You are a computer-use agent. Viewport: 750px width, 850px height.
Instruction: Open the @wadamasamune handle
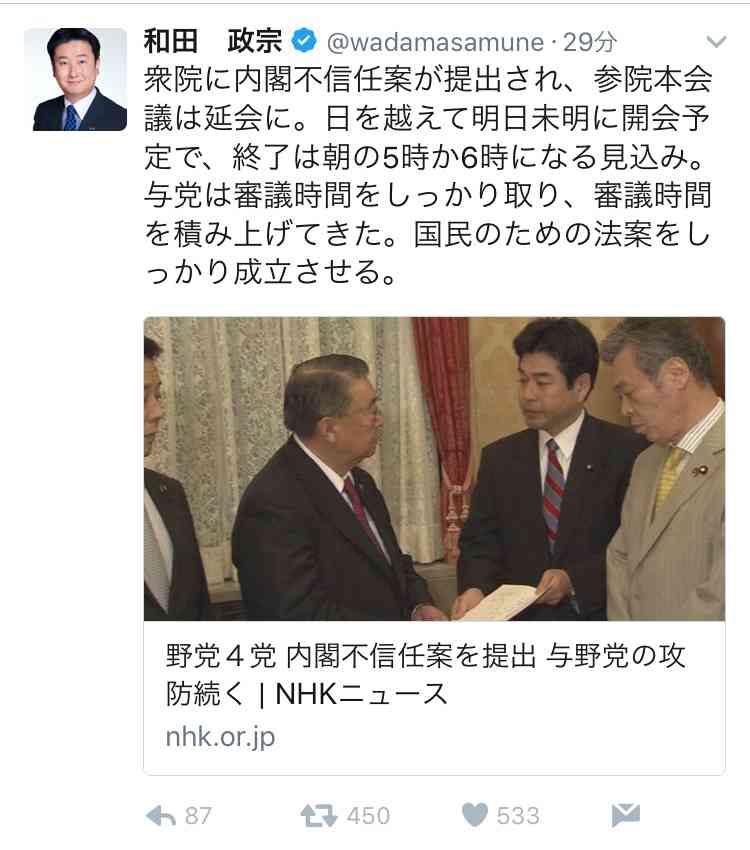coord(435,42)
